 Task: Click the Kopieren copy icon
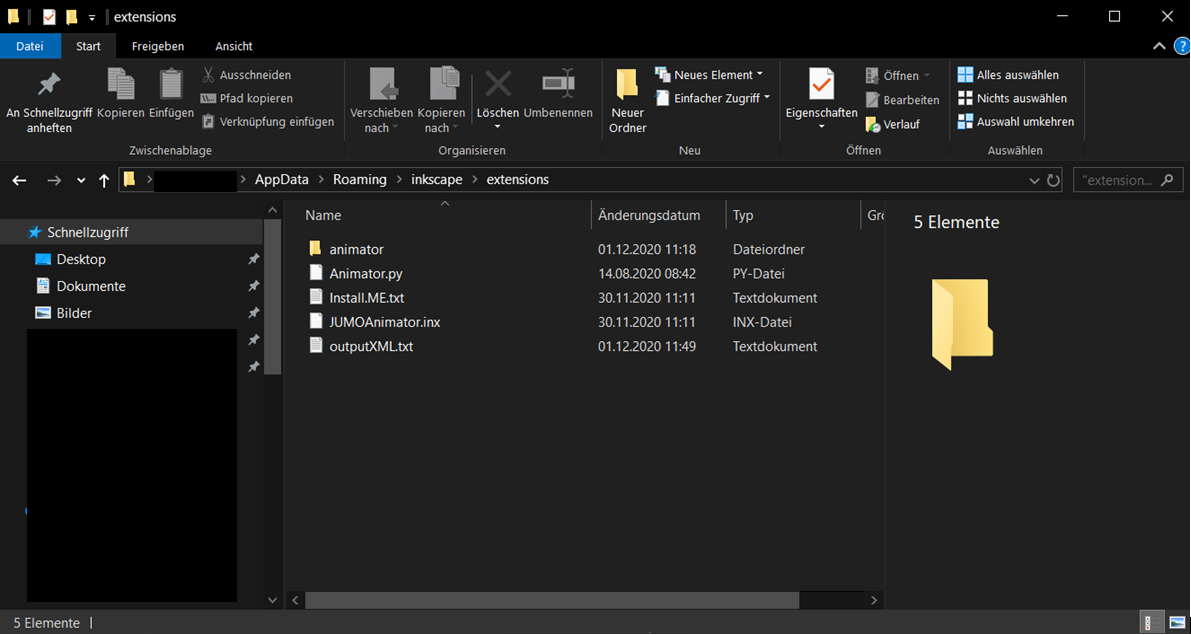[x=121, y=86]
